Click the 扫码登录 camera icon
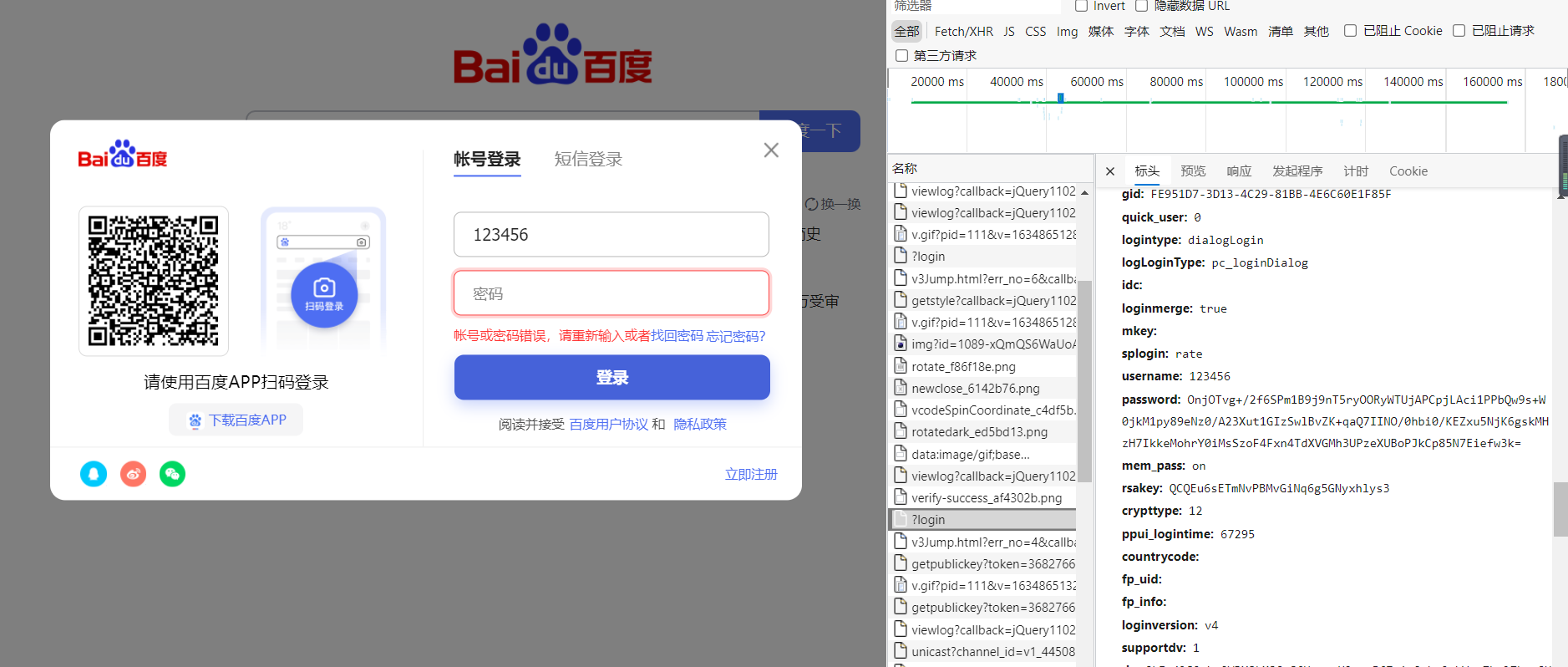Viewport: 1568px width, 667px height. (324, 294)
